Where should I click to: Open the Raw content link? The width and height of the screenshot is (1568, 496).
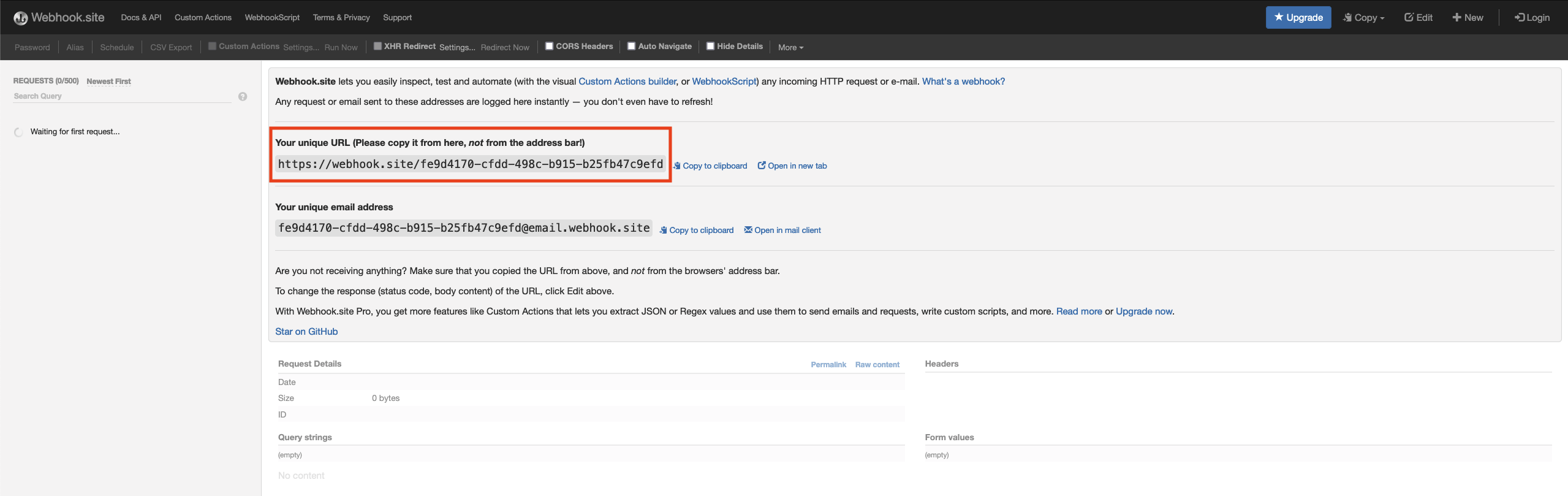[877, 364]
